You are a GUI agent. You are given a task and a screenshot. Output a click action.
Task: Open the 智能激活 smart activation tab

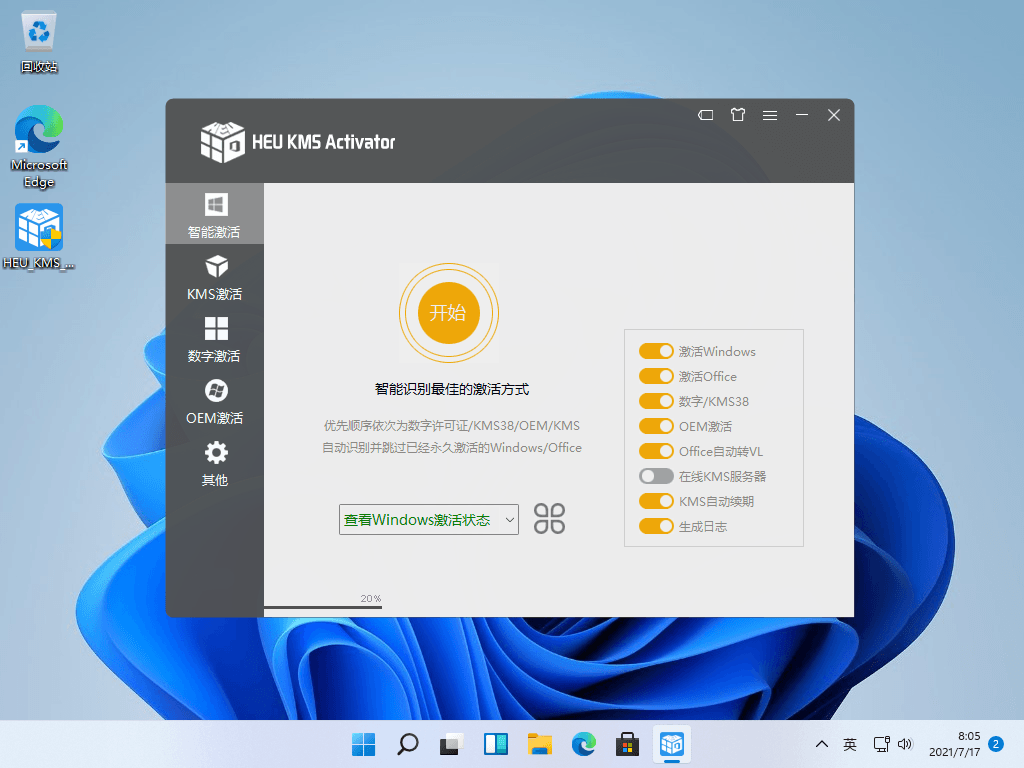pyautogui.click(x=214, y=214)
